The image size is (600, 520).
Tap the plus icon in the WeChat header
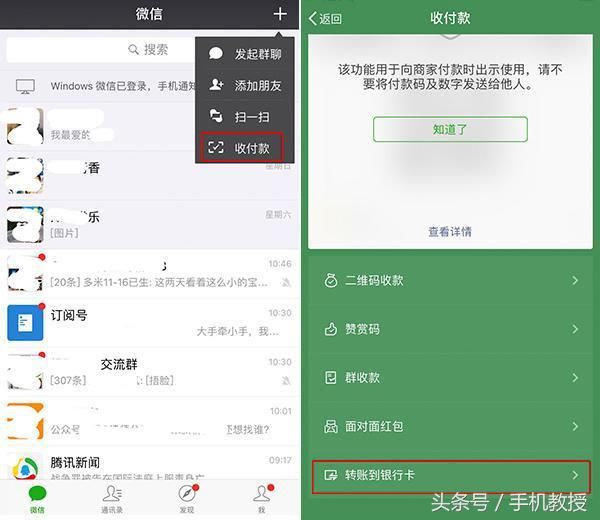pos(280,14)
